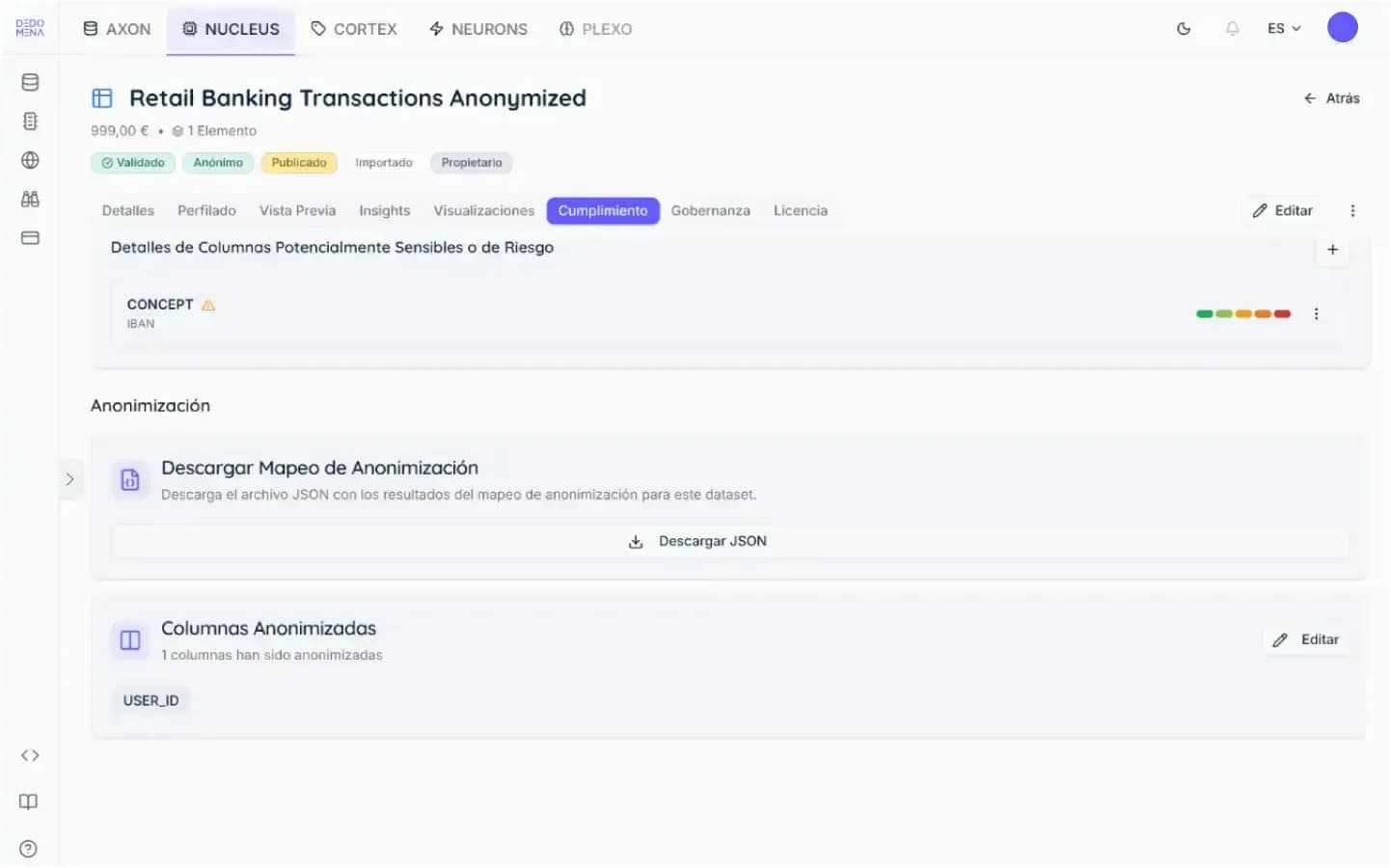Go to NUCLEUS section

[231, 29]
